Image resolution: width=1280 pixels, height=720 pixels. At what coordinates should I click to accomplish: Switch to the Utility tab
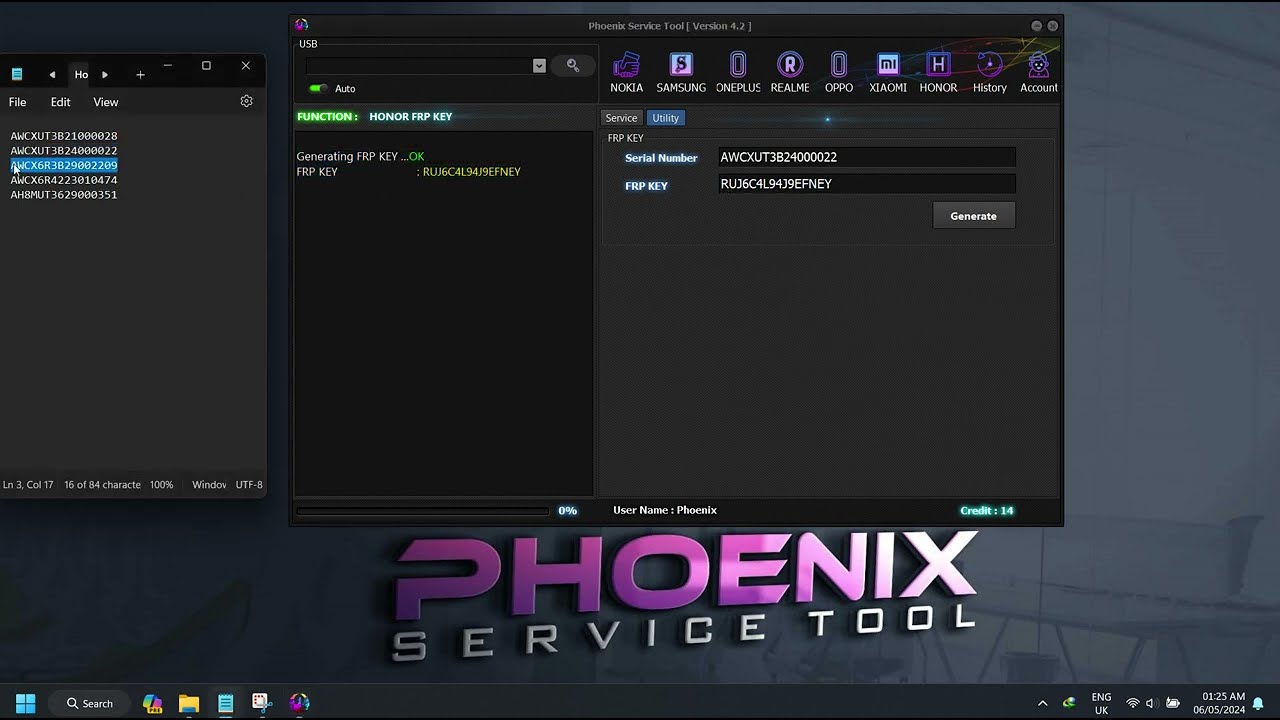(665, 118)
